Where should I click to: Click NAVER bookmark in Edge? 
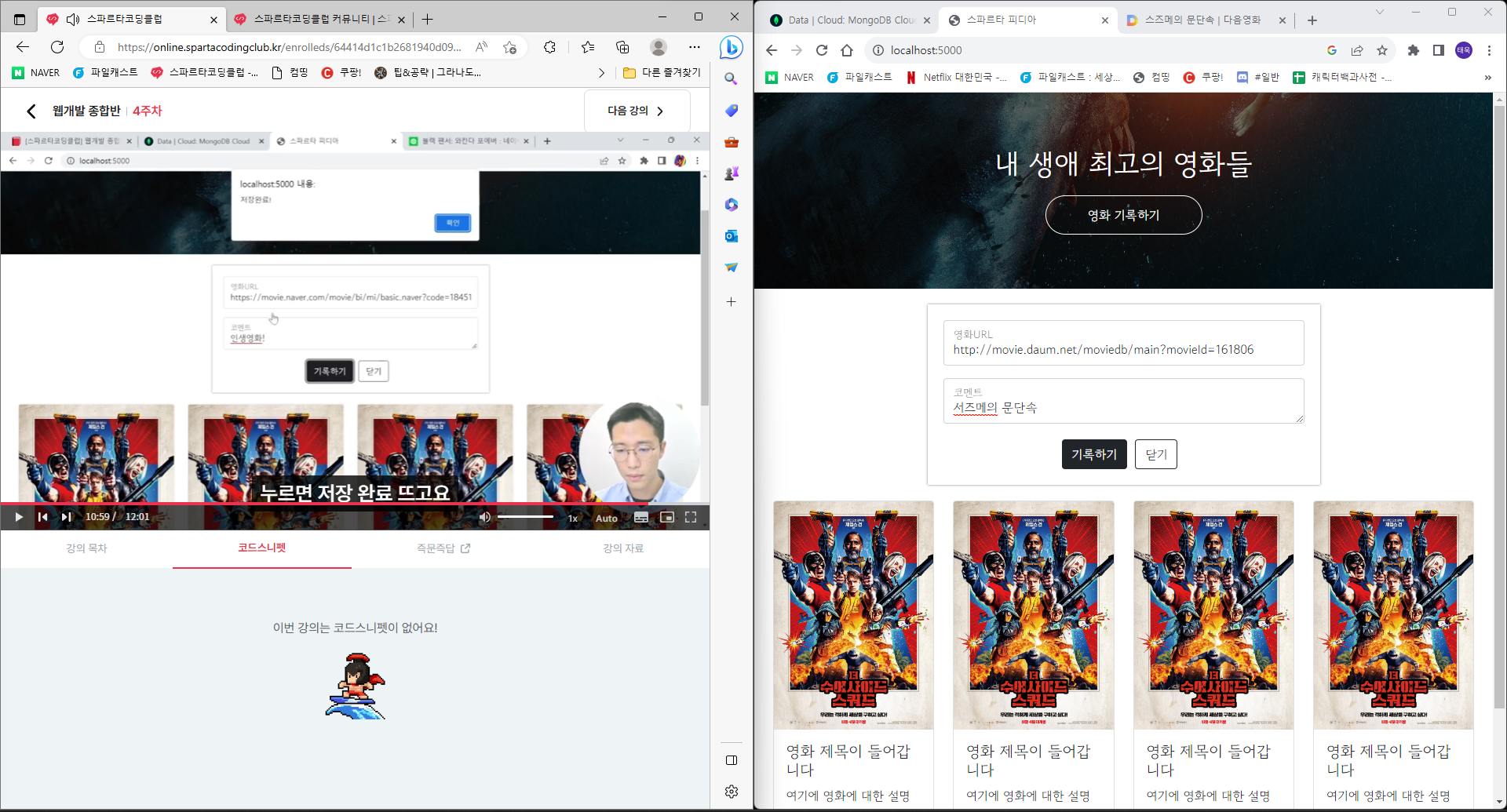coord(36,72)
